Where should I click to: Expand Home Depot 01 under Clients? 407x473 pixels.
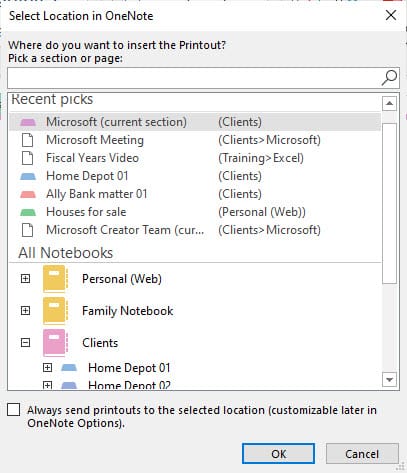pos(48,368)
